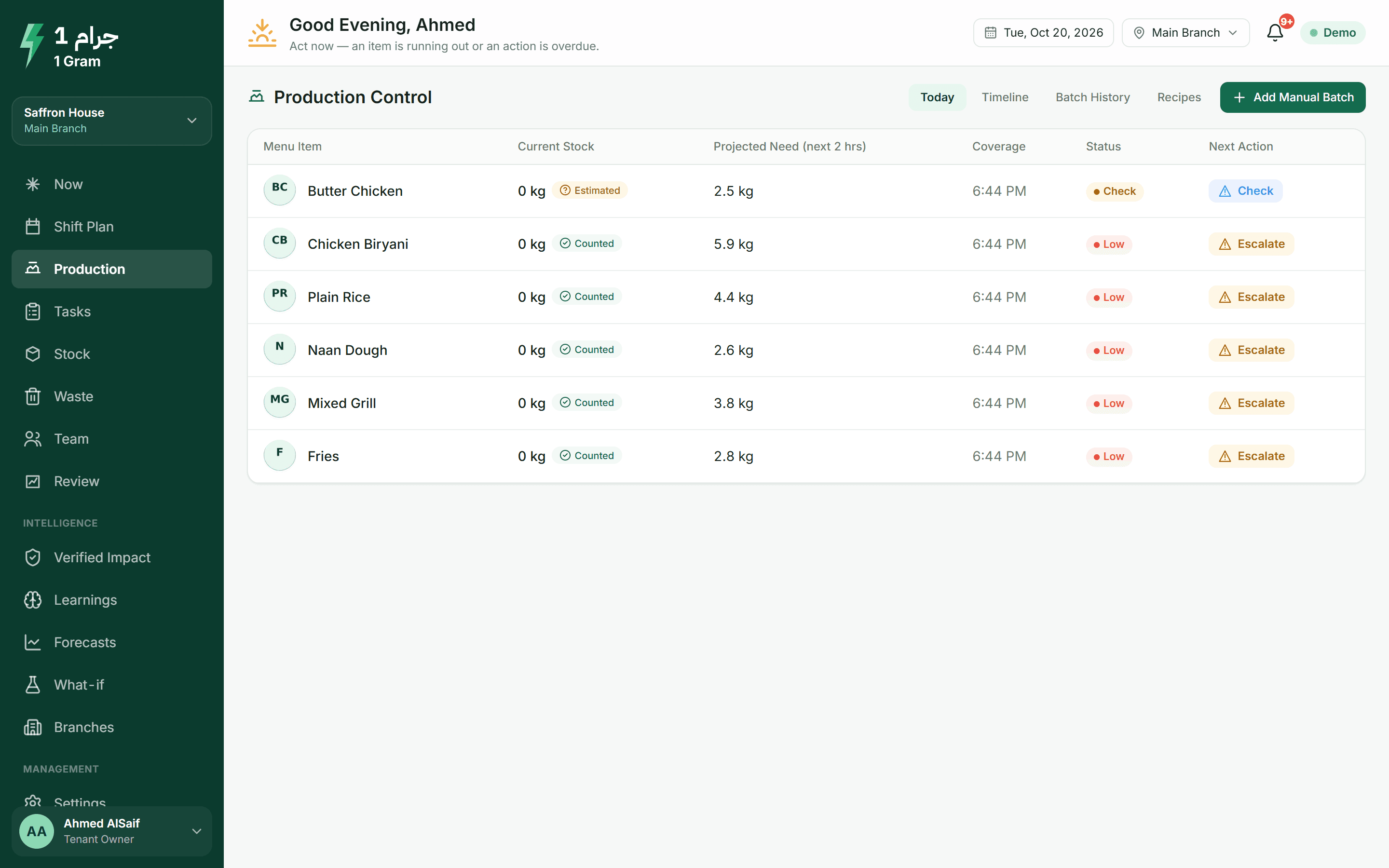Open the Batch History tab
Screen dimensions: 1389x868
[1092, 97]
